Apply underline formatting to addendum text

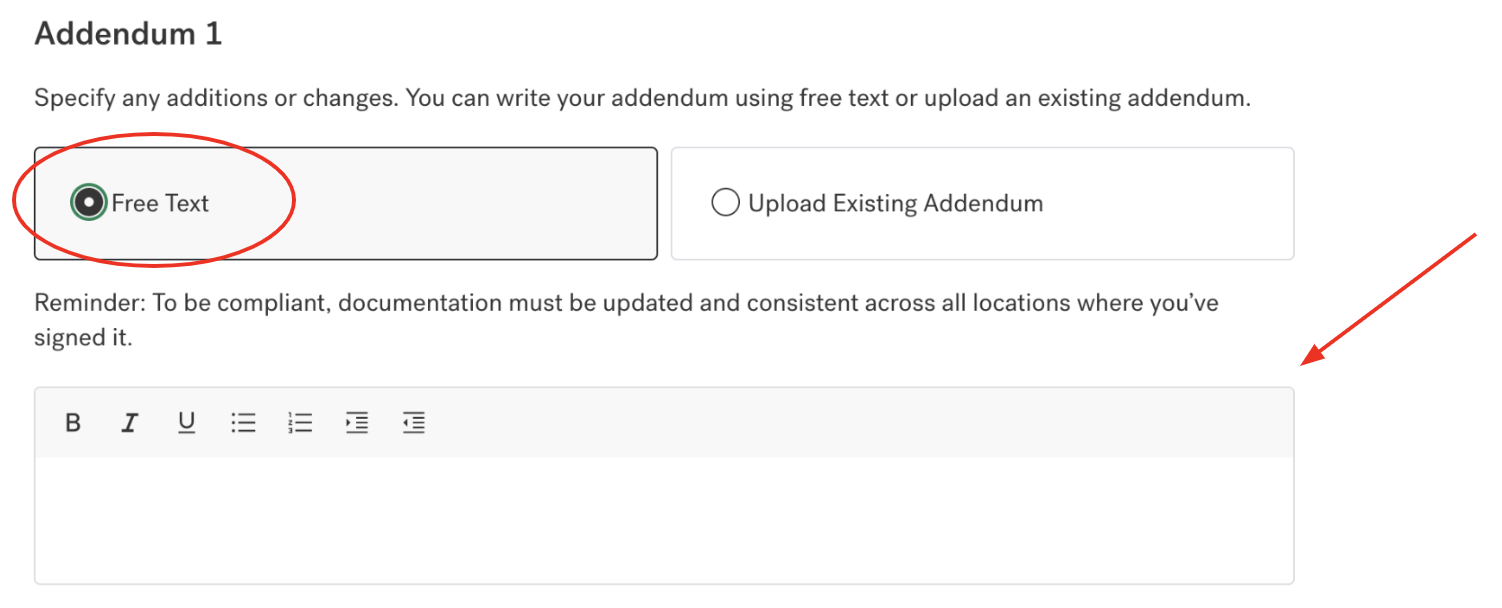pos(186,422)
